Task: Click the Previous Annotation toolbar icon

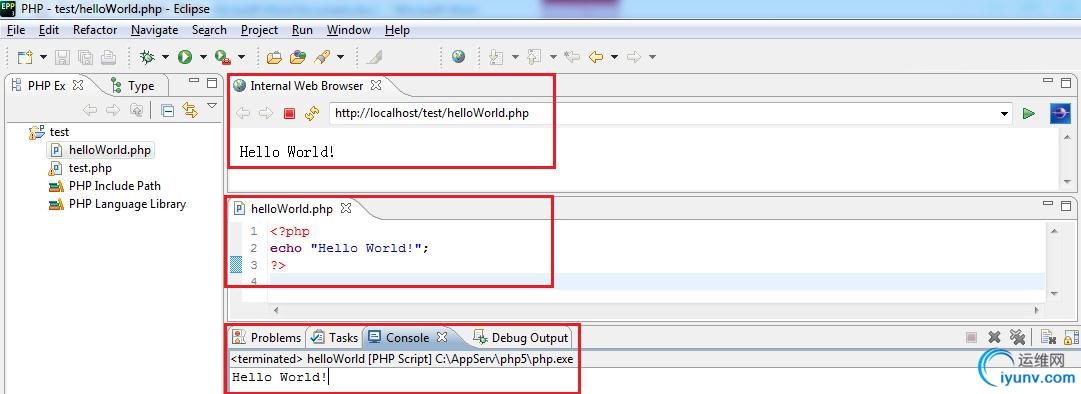Action: point(534,57)
